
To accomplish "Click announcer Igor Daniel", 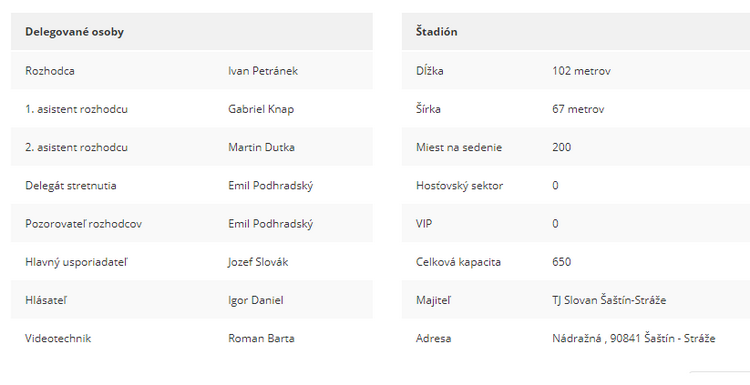I will [x=255, y=300].
